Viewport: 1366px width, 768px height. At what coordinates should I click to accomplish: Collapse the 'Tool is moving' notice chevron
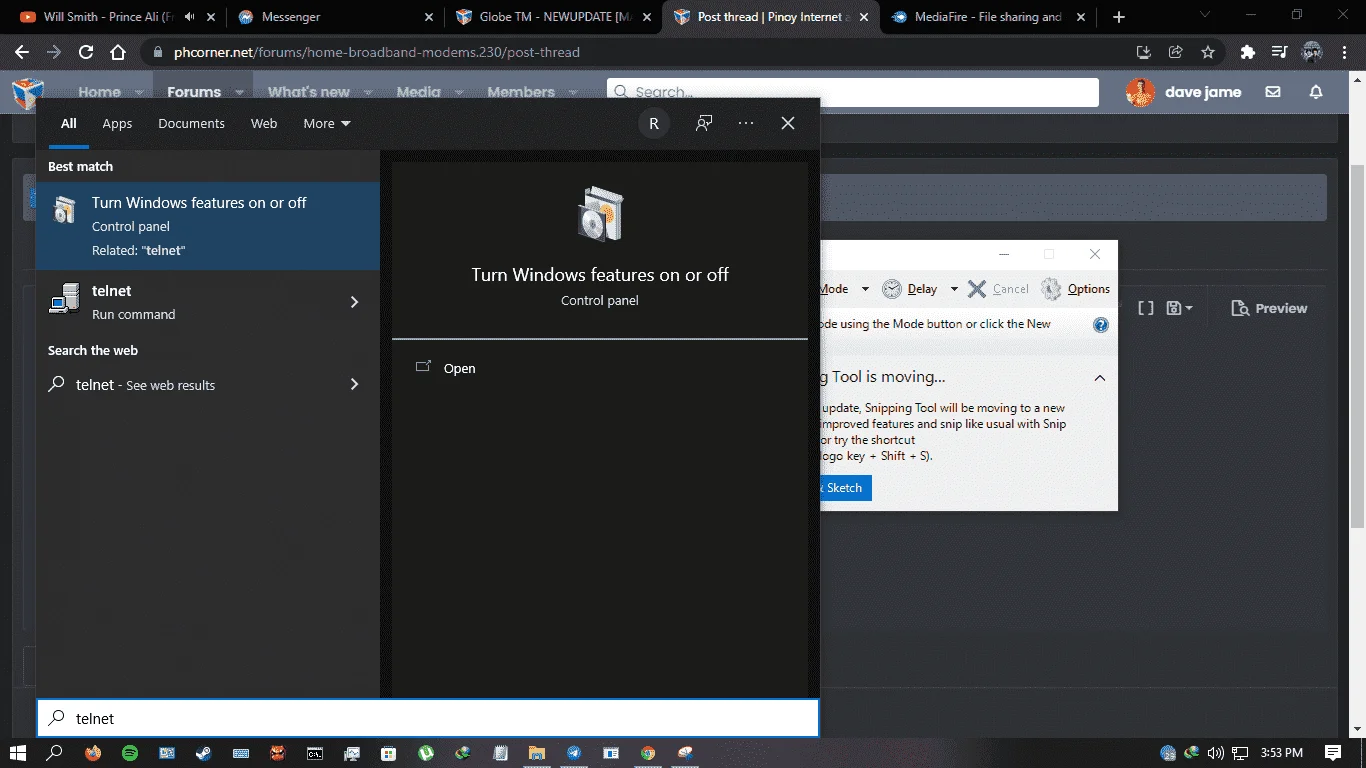(1100, 378)
